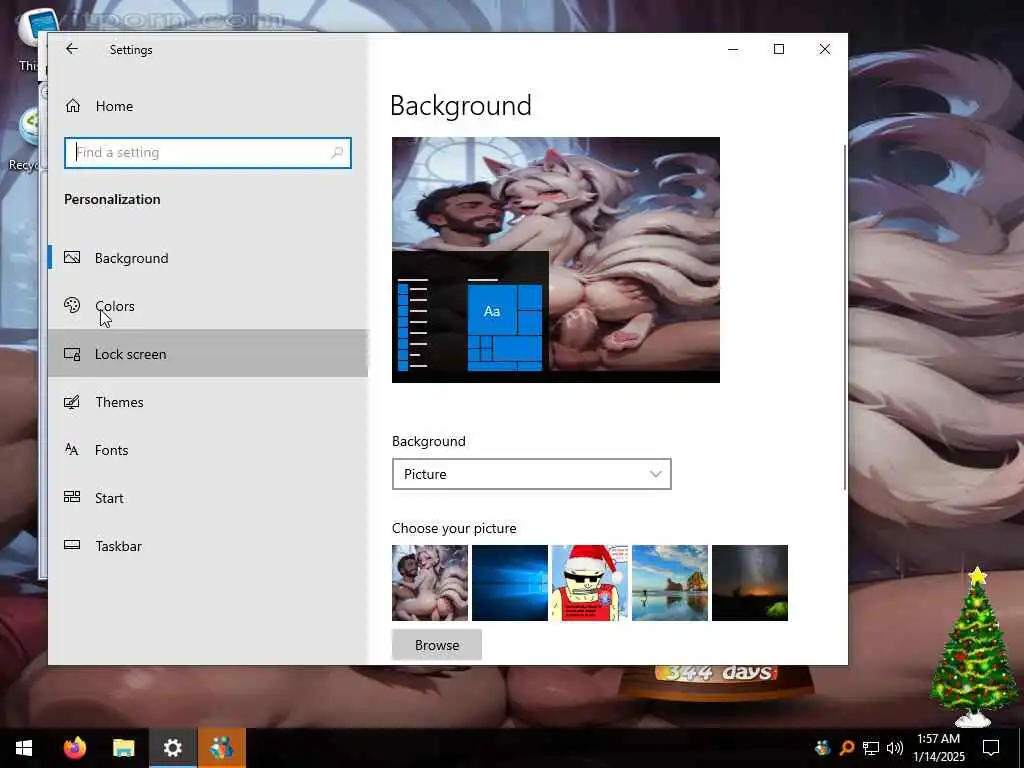Select the Background personalization section
The width and height of the screenshot is (1024, 768).
(208, 258)
